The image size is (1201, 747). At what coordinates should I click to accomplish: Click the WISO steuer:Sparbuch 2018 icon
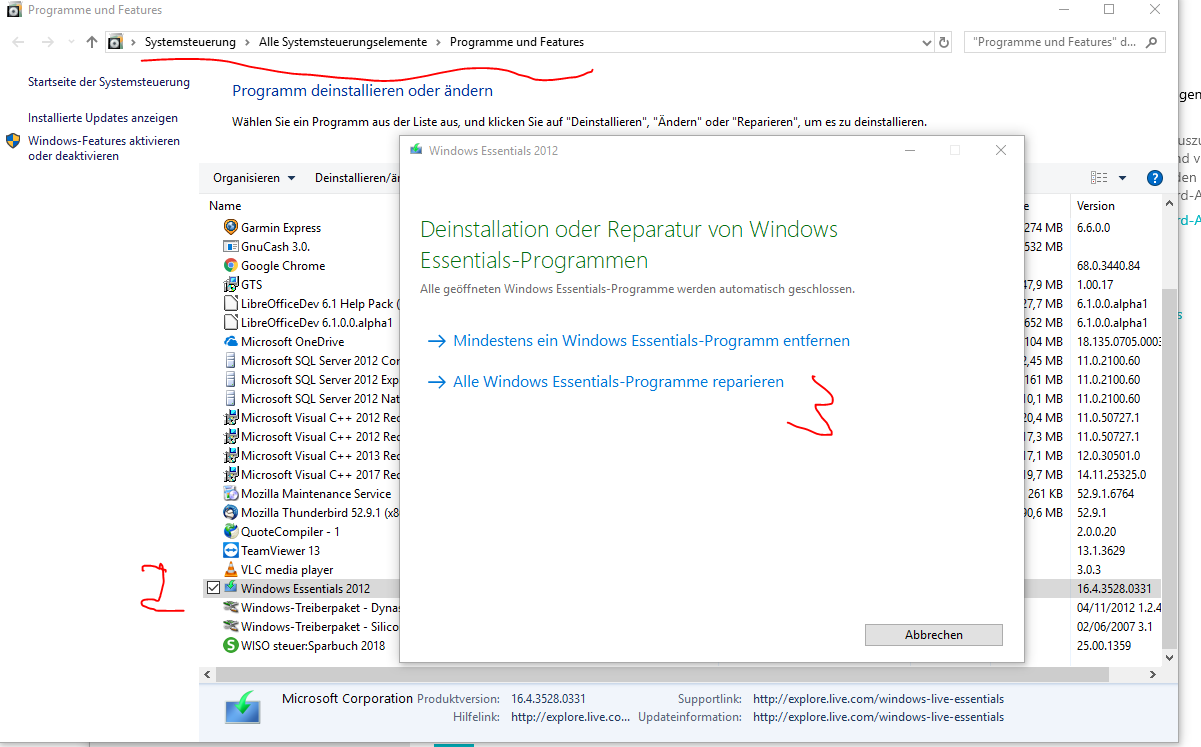pos(231,645)
